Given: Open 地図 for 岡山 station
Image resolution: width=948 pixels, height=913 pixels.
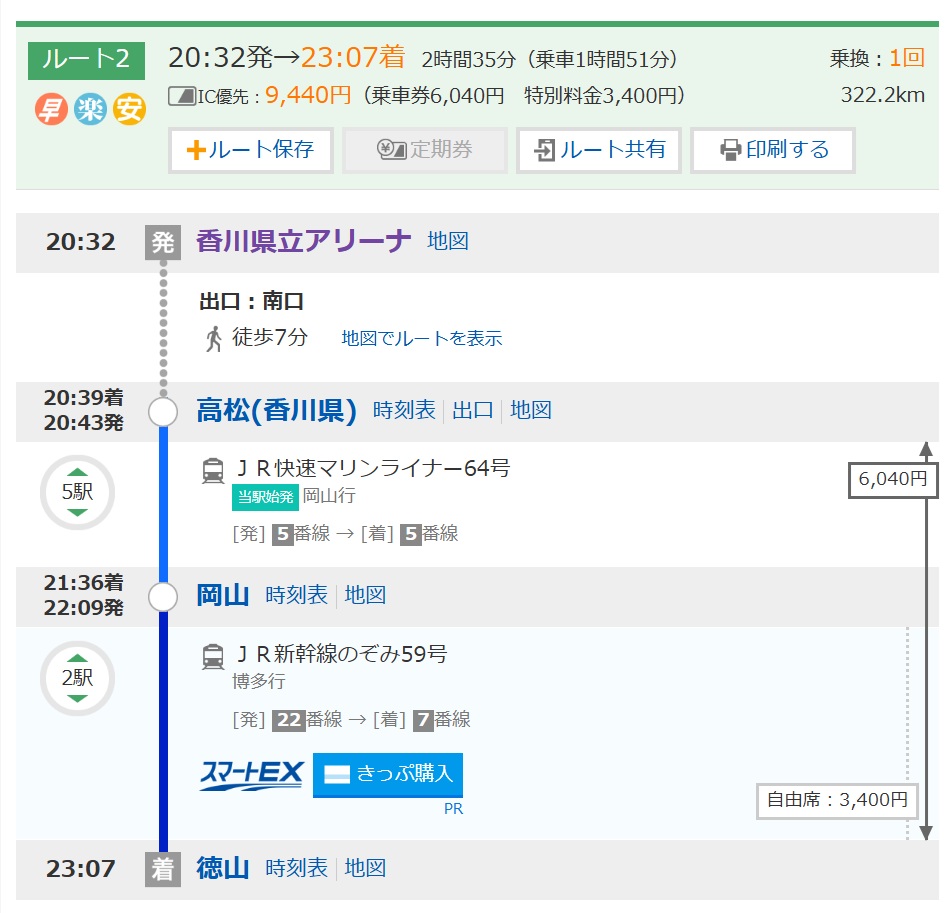Looking at the screenshot, I should (x=365, y=595).
